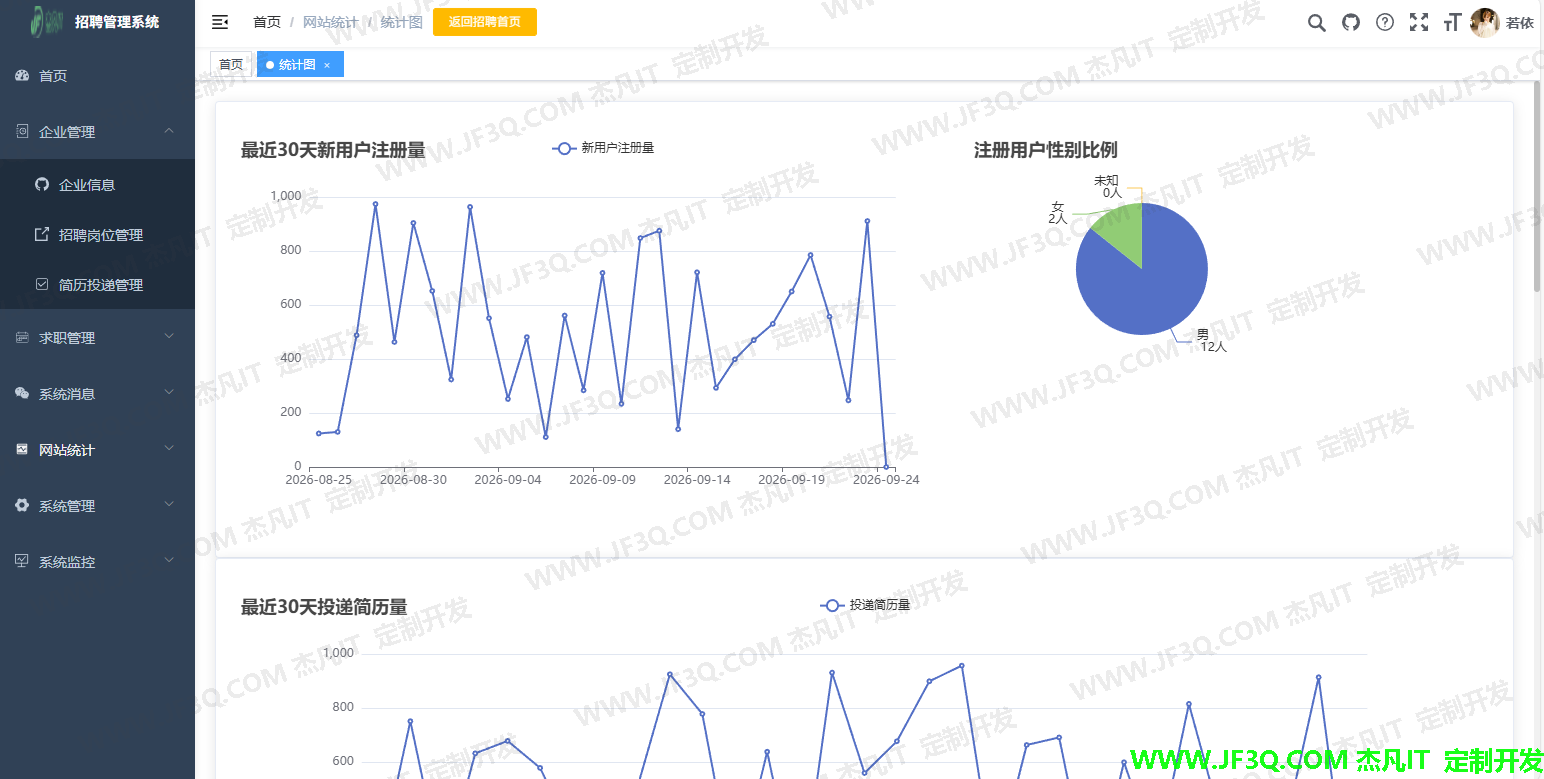Click the WeChat icon beside 系统消息
1544x779 pixels.
[22, 394]
